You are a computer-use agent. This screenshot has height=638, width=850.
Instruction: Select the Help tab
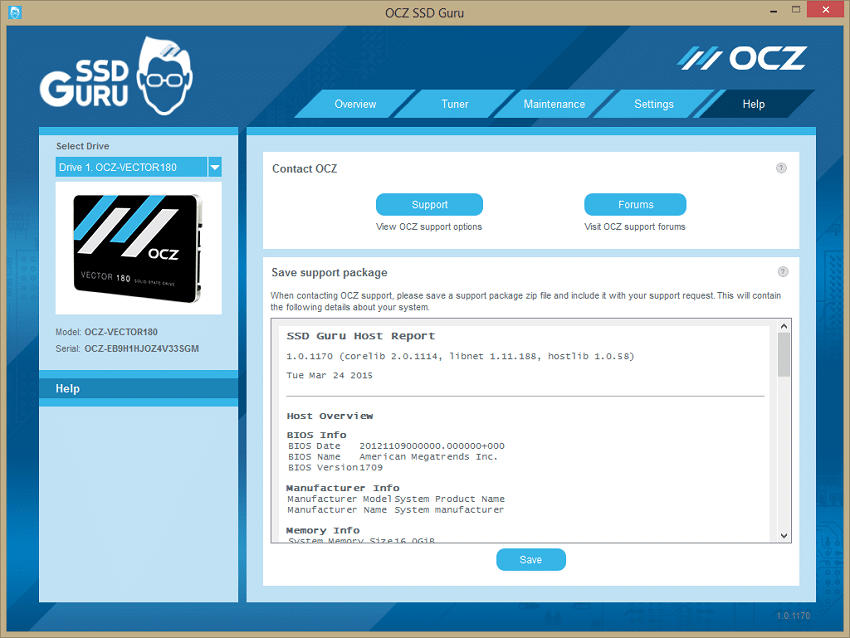coord(754,104)
